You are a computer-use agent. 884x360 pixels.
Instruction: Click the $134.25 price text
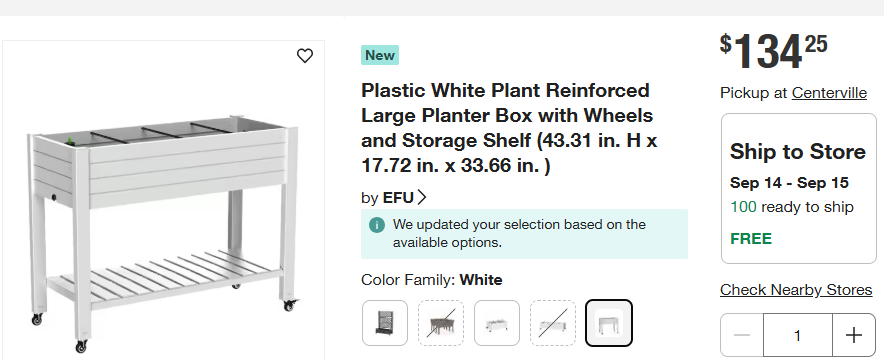click(774, 51)
